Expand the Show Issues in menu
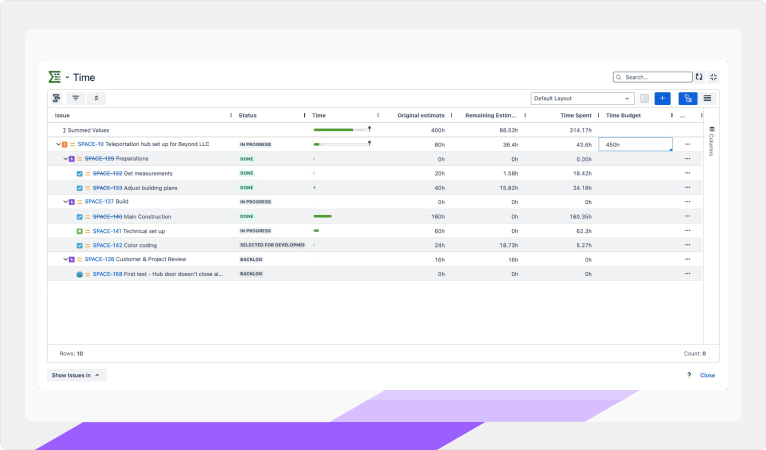This screenshot has width=766, height=450. tap(76, 375)
